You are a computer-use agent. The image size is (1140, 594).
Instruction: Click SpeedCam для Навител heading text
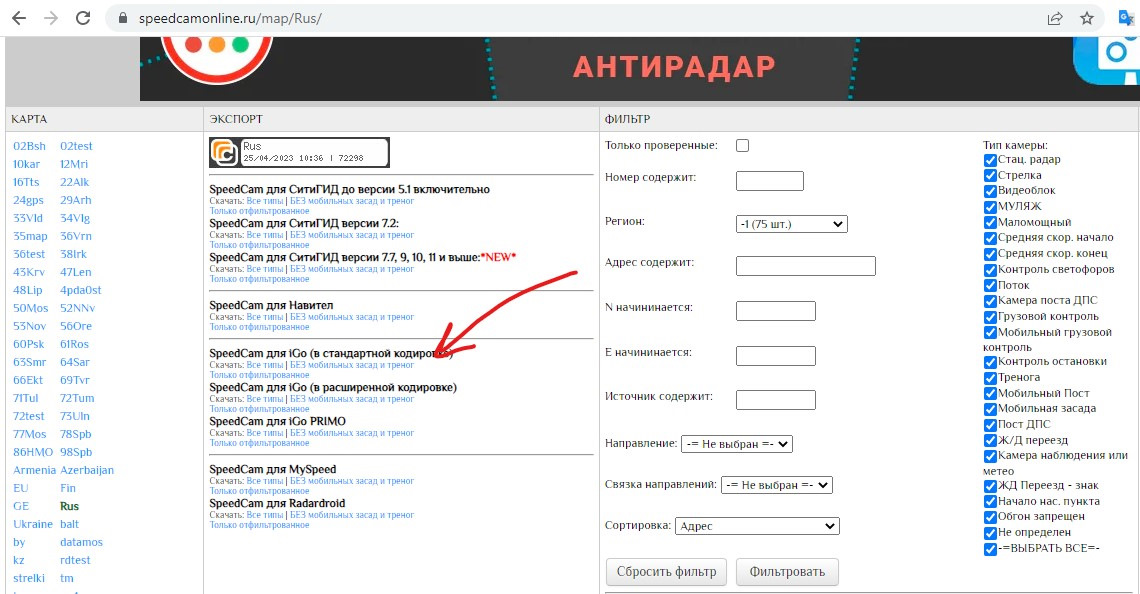point(271,305)
